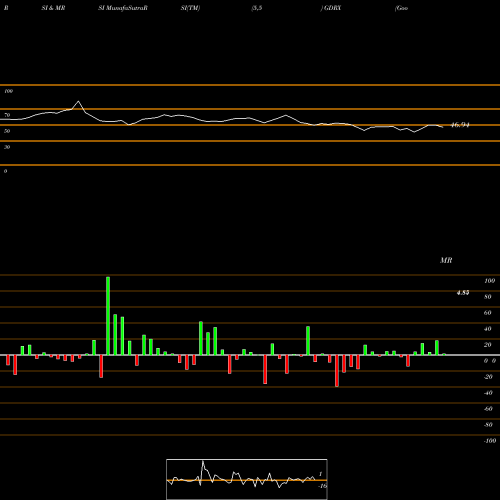Viewport: 500px width, 500px height.
Task: Select the 'SI(TM)' header label
Action: [190, 8]
